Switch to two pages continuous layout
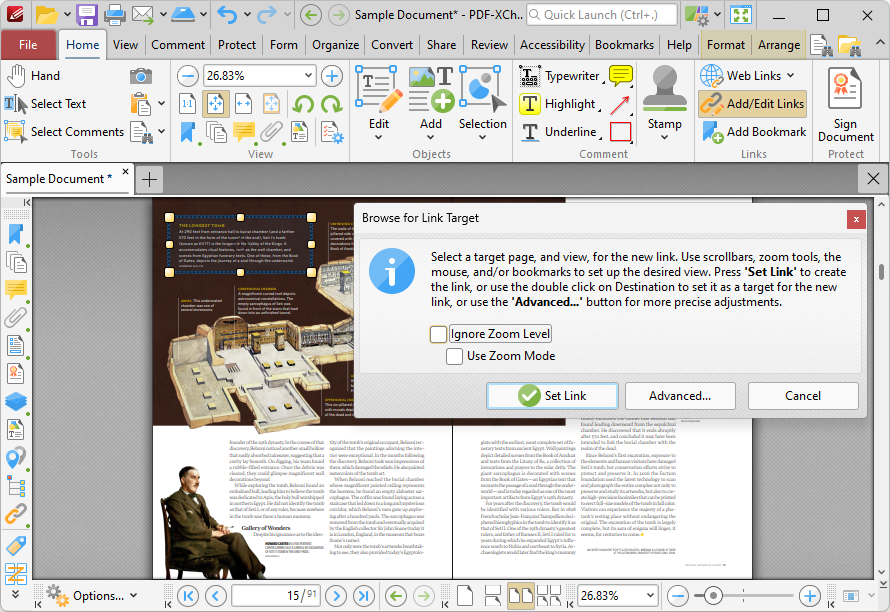 pyautogui.click(x=549, y=596)
